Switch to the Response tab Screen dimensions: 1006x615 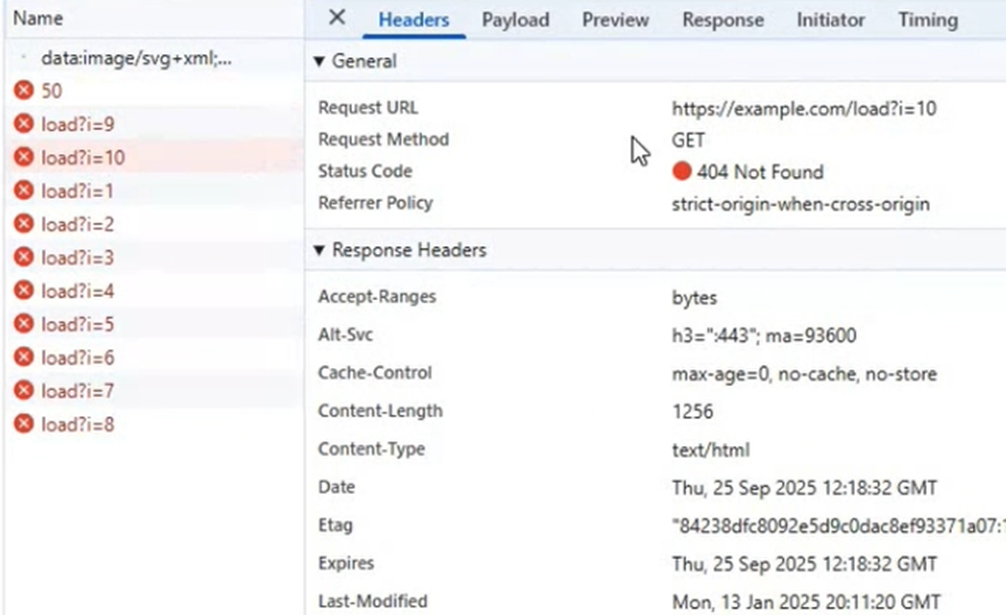(x=722, y=20)
